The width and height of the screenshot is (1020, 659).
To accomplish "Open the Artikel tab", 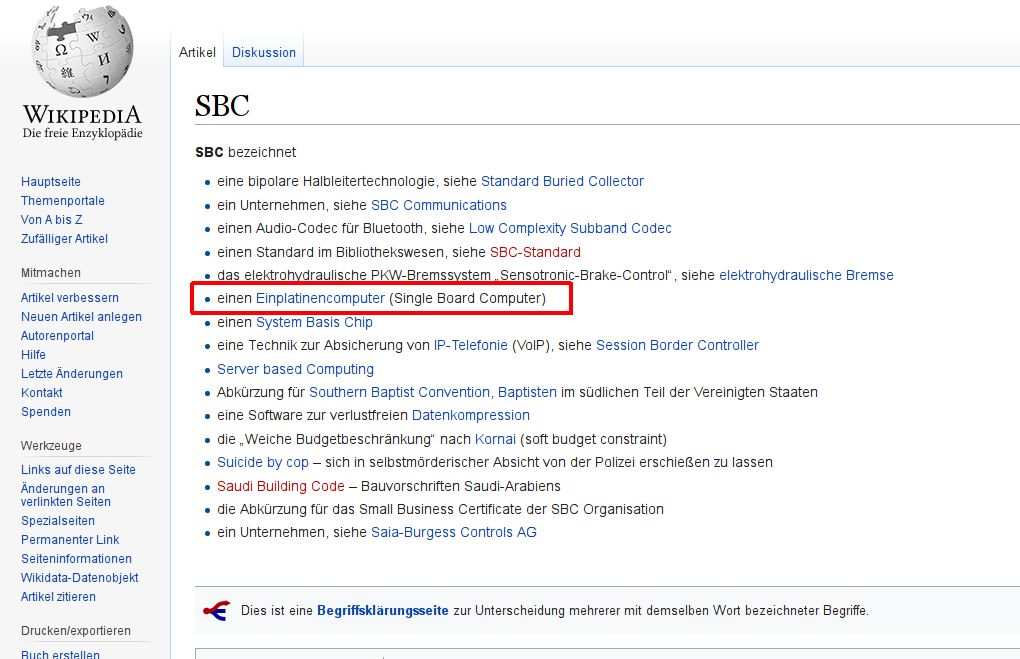I will (197, 52).
